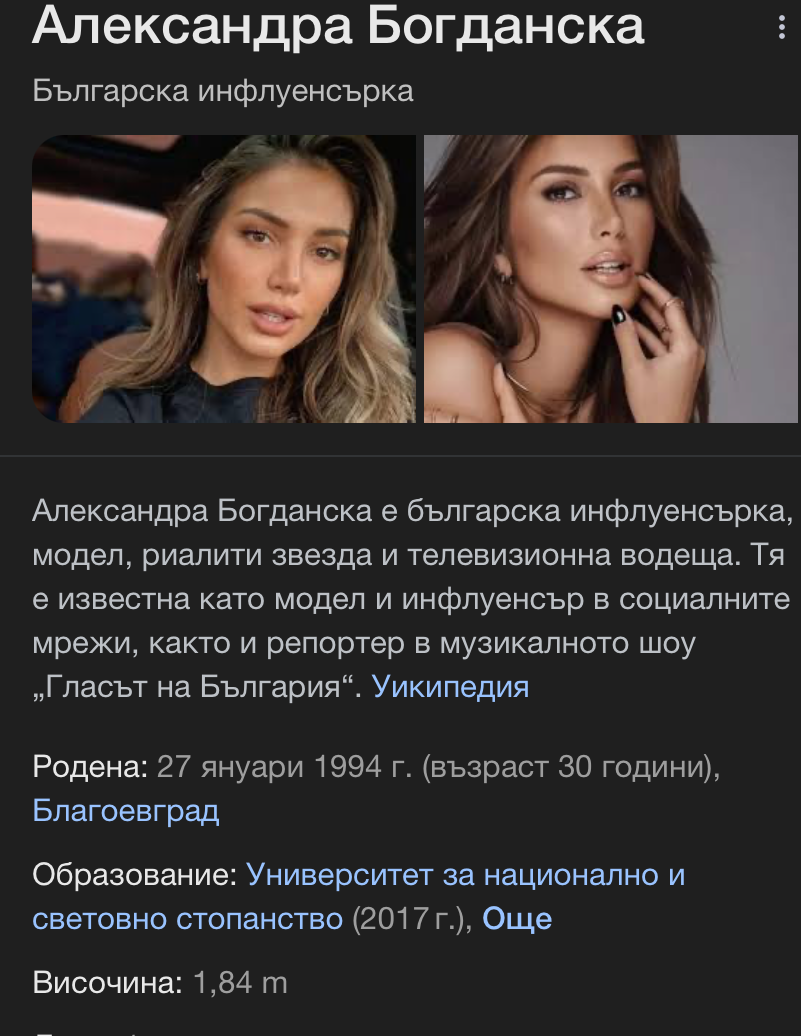Follow the Уикипедия source link
This screenshot has width=801, height=1036.
(450, 686)
